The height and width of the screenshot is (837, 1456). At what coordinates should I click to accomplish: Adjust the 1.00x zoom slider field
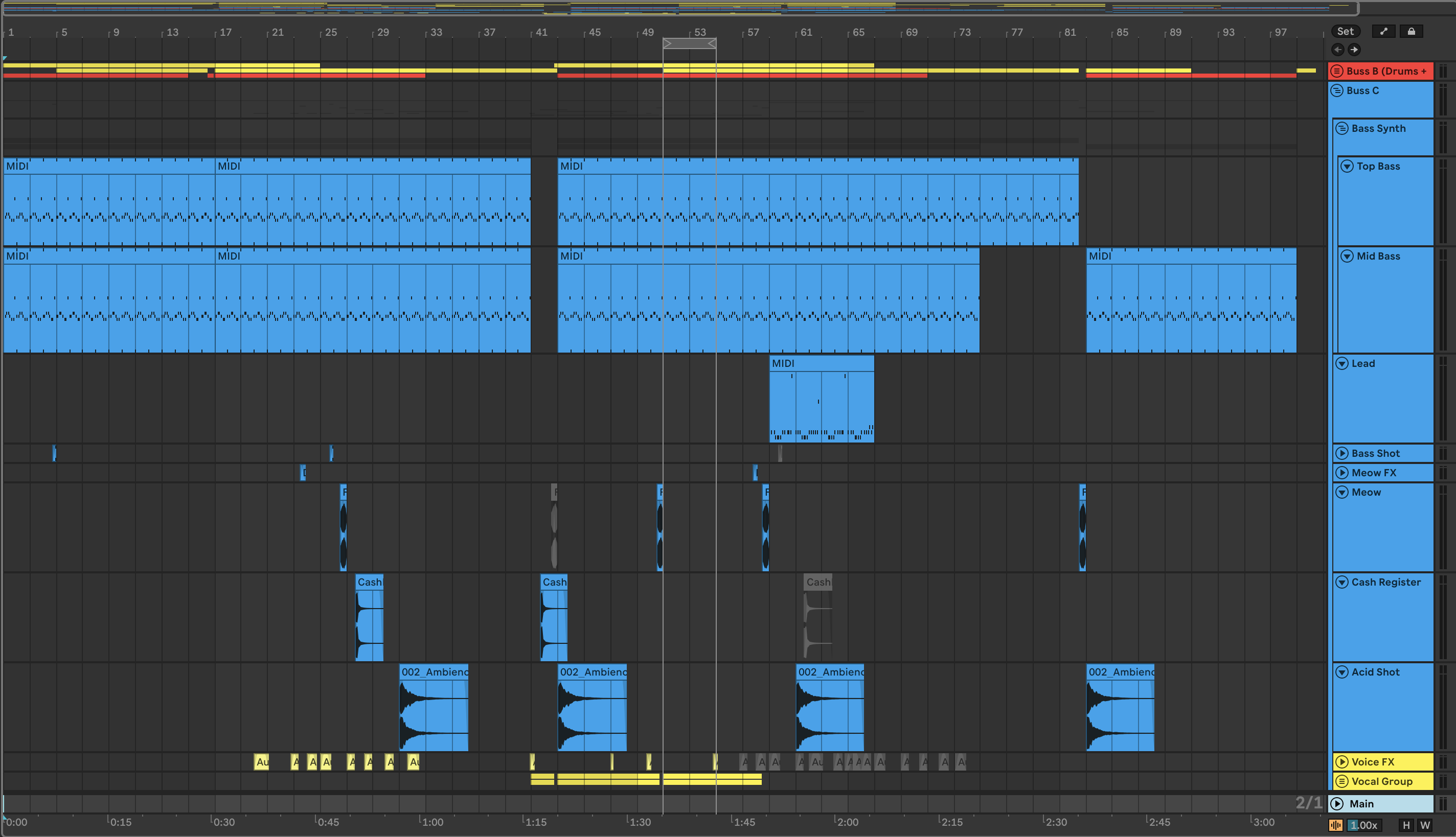(x=1363, y=825)
